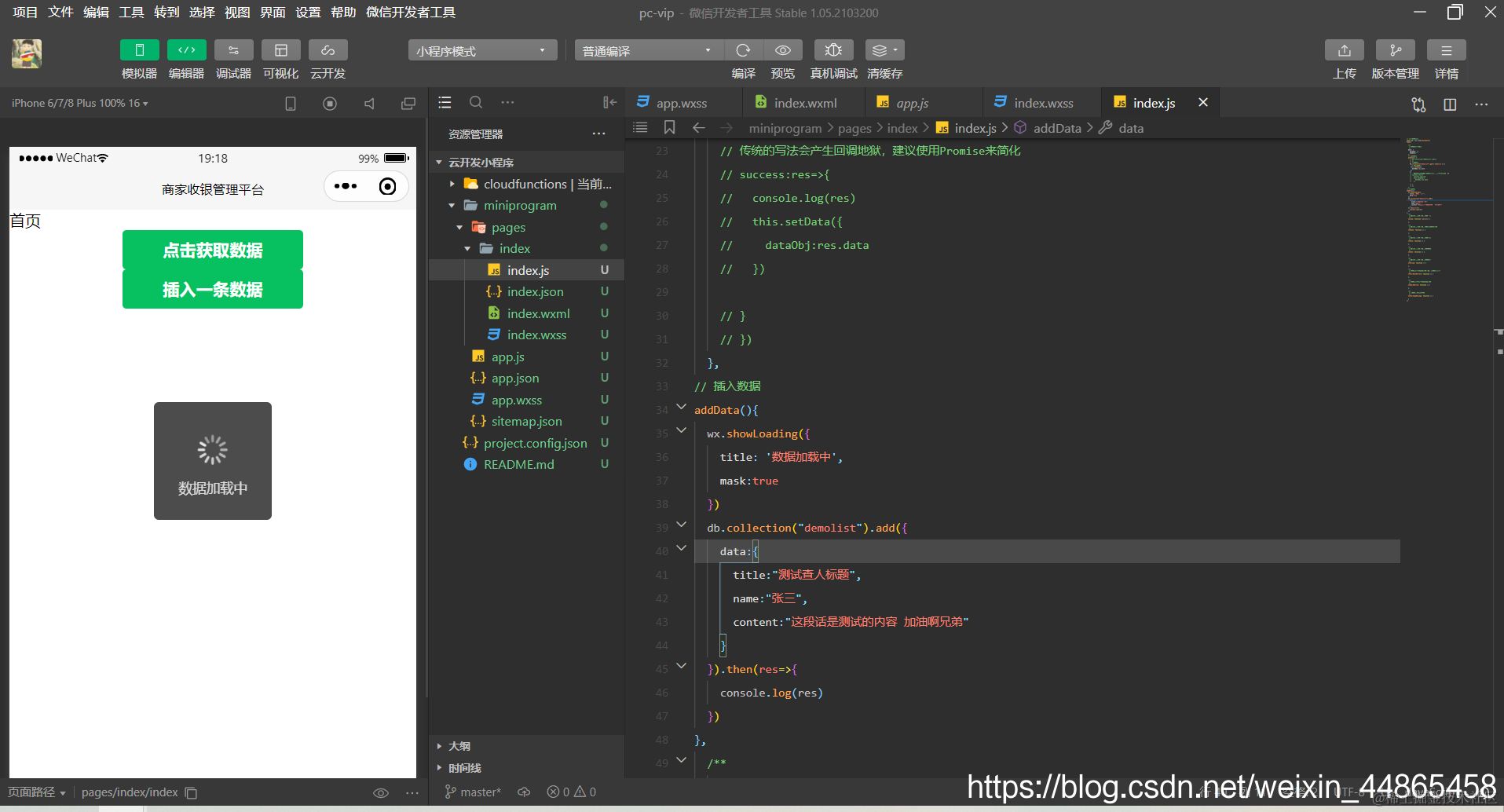The width and height of the screenshot is (1504, 812).
Task: Open the visualization (可视化) tool
Action: [281, 50]
